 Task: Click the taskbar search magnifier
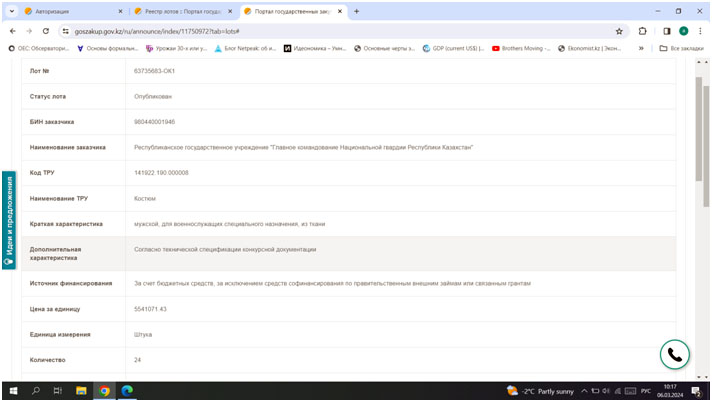point(36,390)
